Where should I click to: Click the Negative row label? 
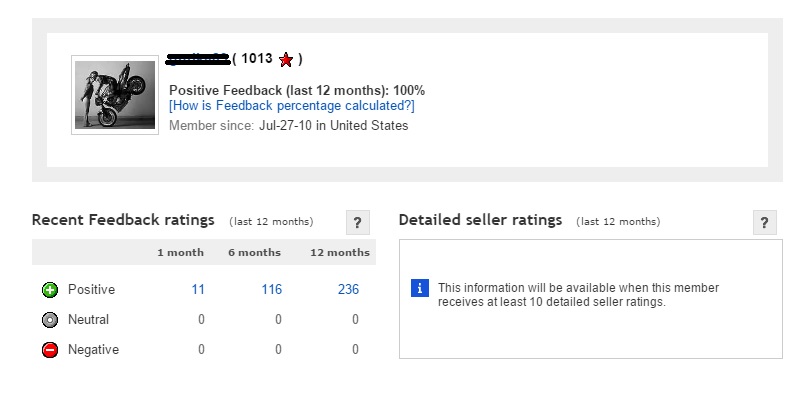point(93,350)
